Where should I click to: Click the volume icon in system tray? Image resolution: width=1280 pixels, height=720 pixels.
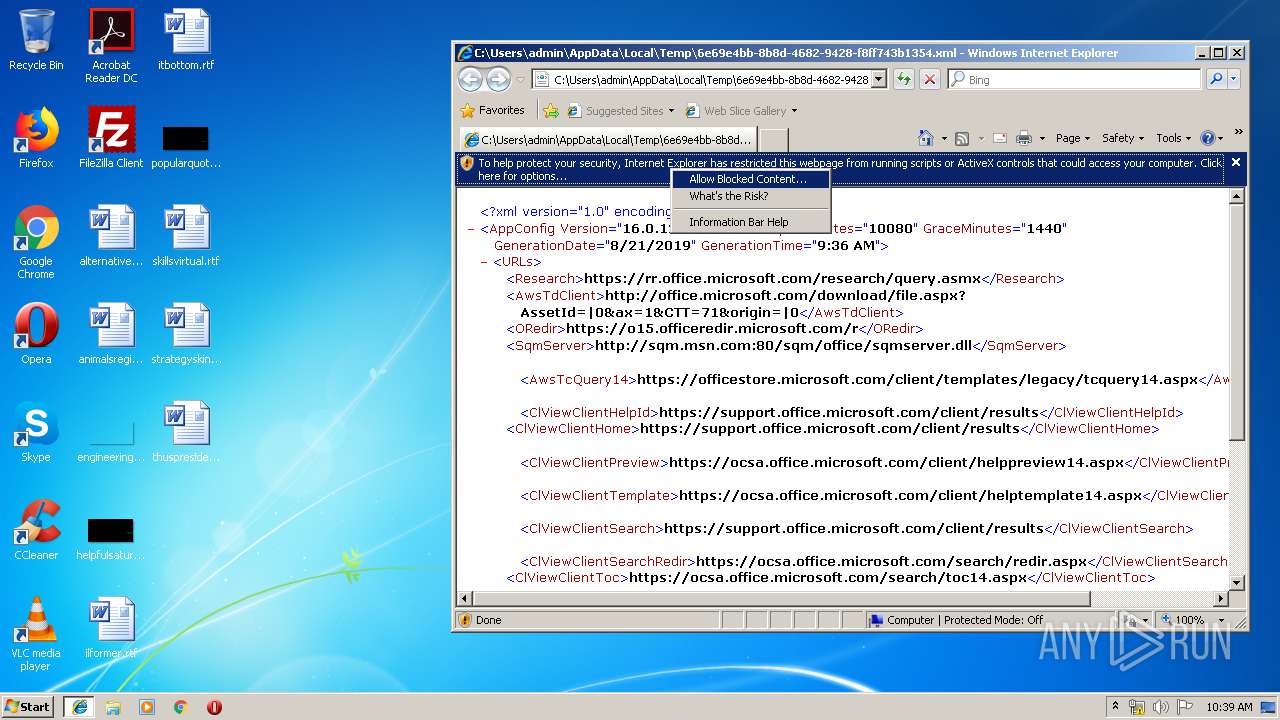(x=1161, y=707)
